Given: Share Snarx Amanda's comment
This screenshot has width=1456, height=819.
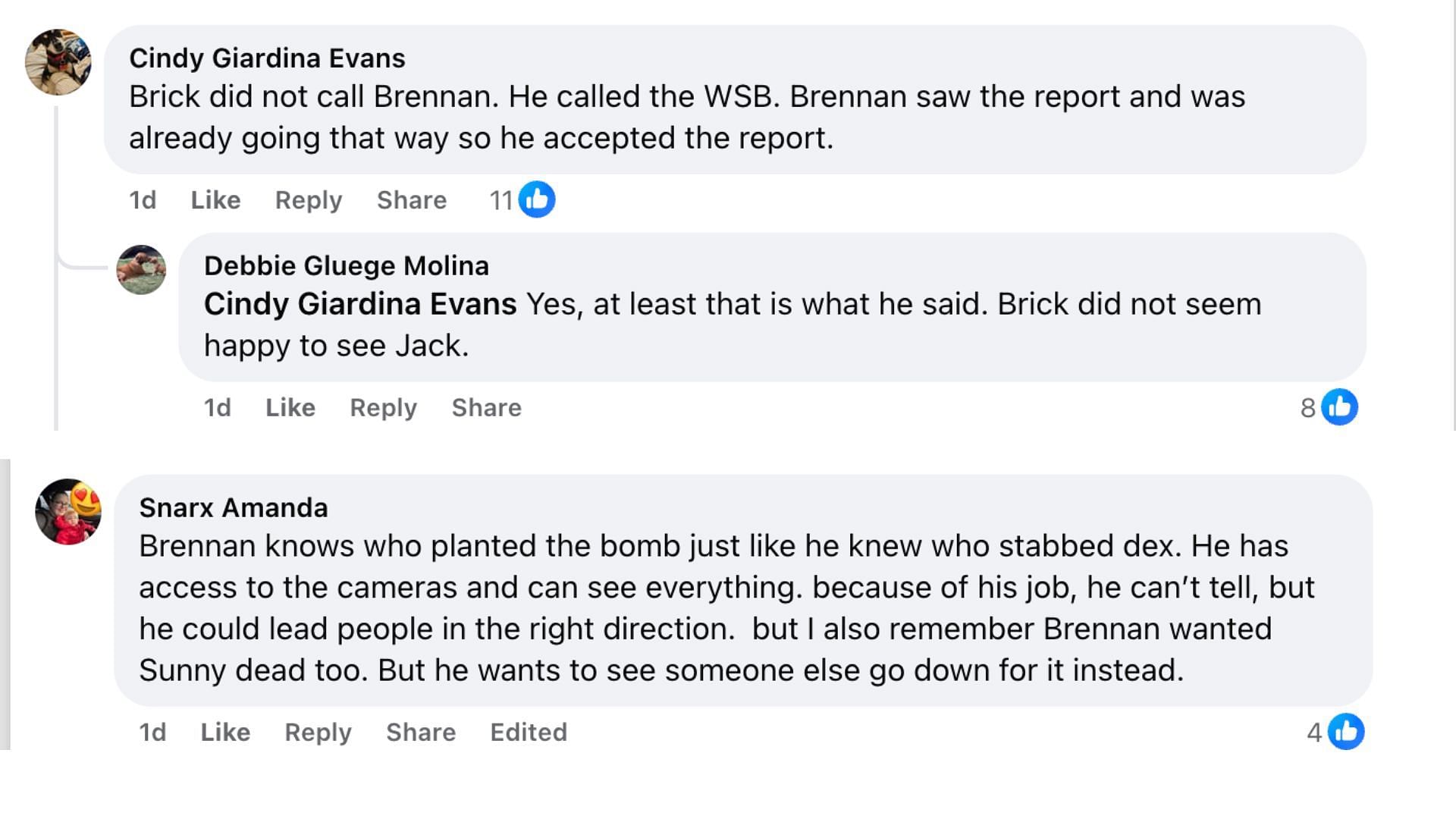Looking at the screenshot, I should tap(421, 733).
